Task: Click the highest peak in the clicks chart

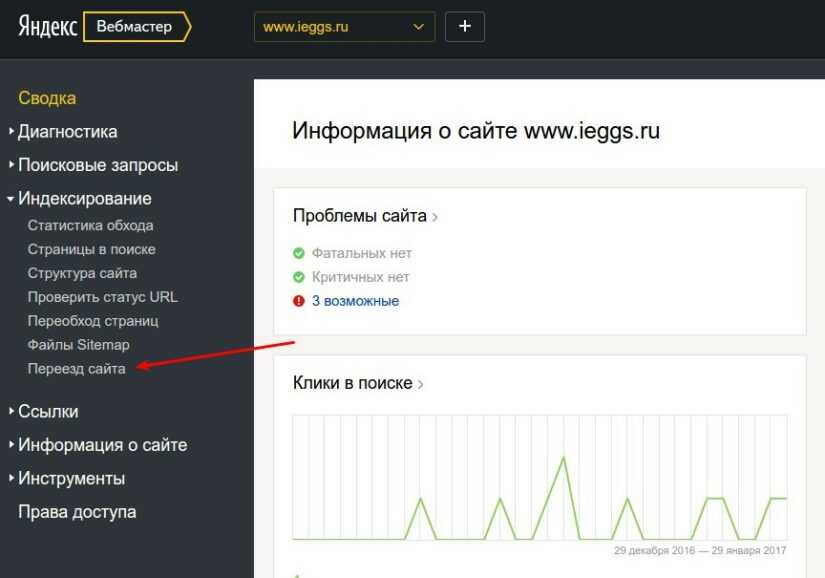Action: (x=564, y=458)
